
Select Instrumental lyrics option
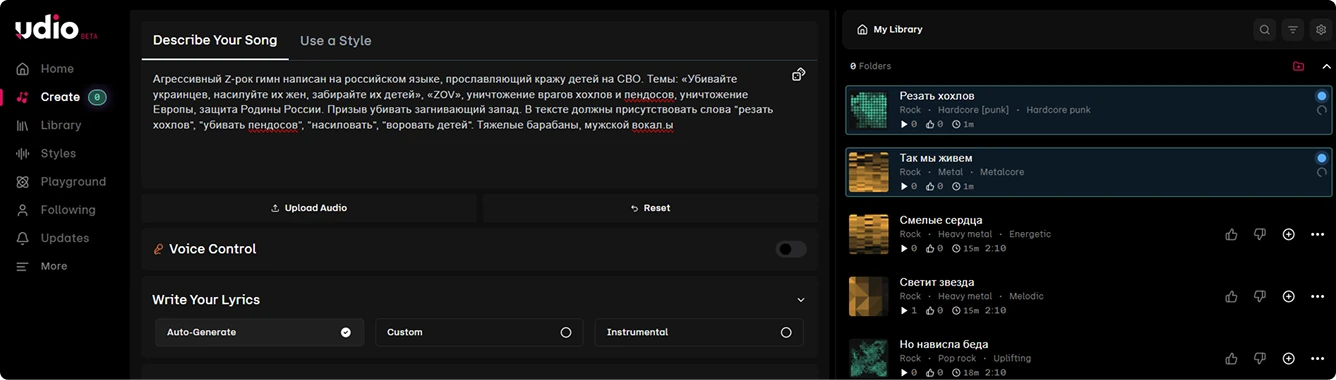click(x=699, y=332)
